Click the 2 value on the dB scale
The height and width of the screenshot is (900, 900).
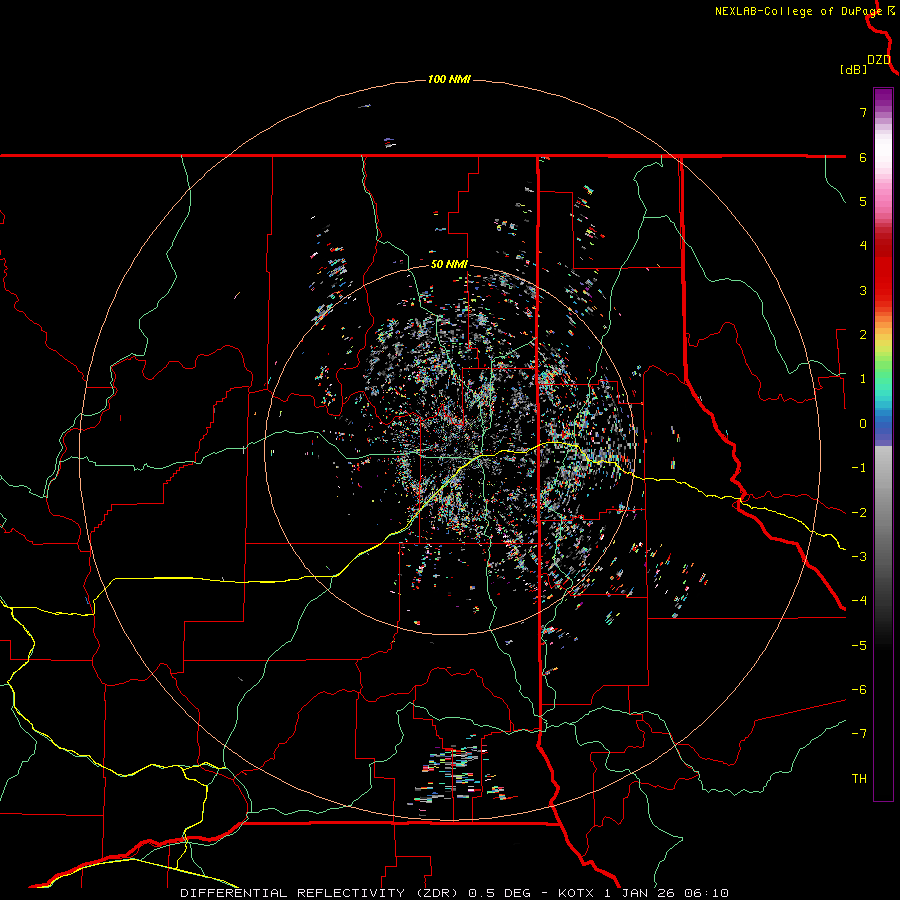coord(863,335)
